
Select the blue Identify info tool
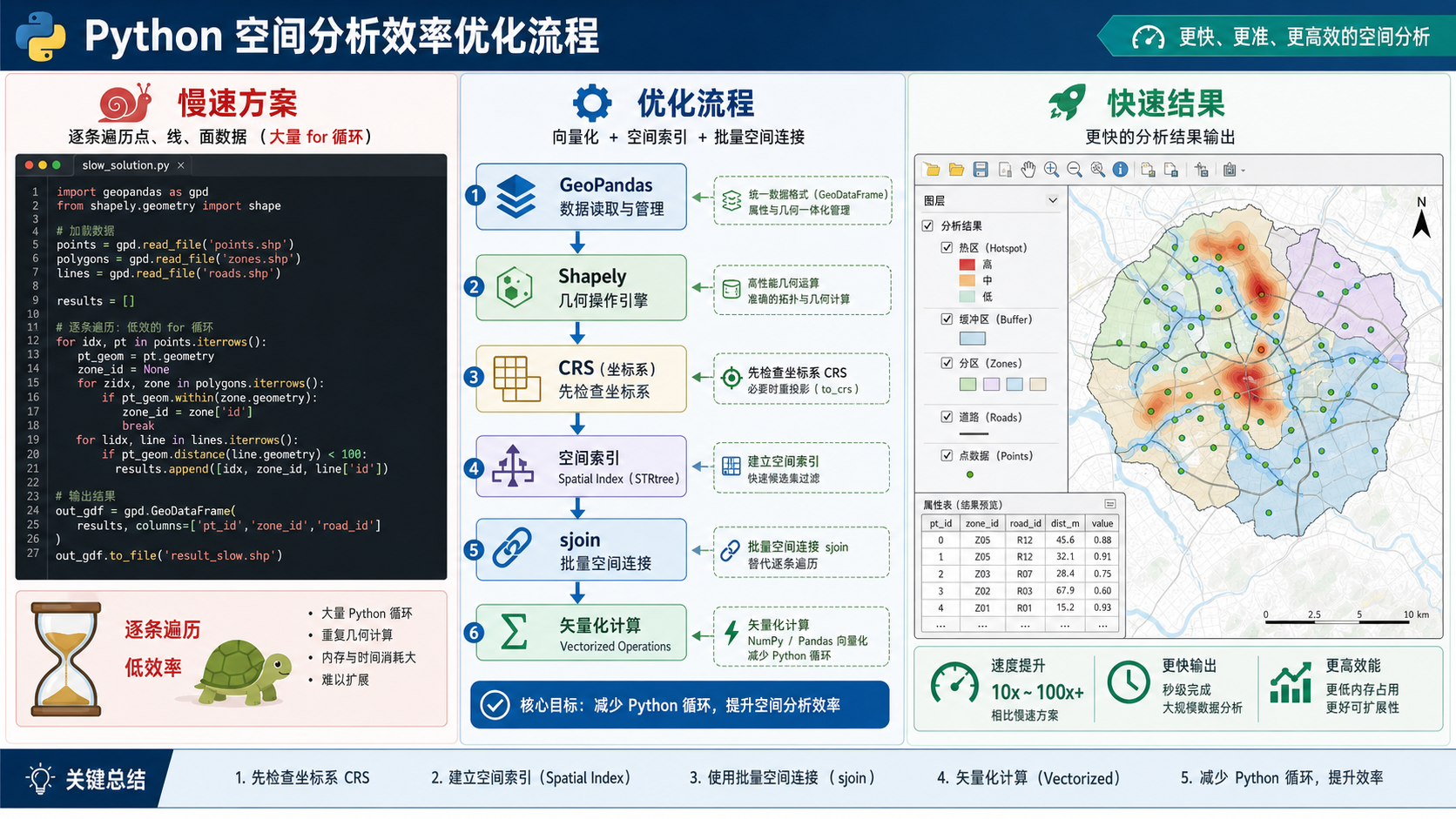coord(1120,170)
